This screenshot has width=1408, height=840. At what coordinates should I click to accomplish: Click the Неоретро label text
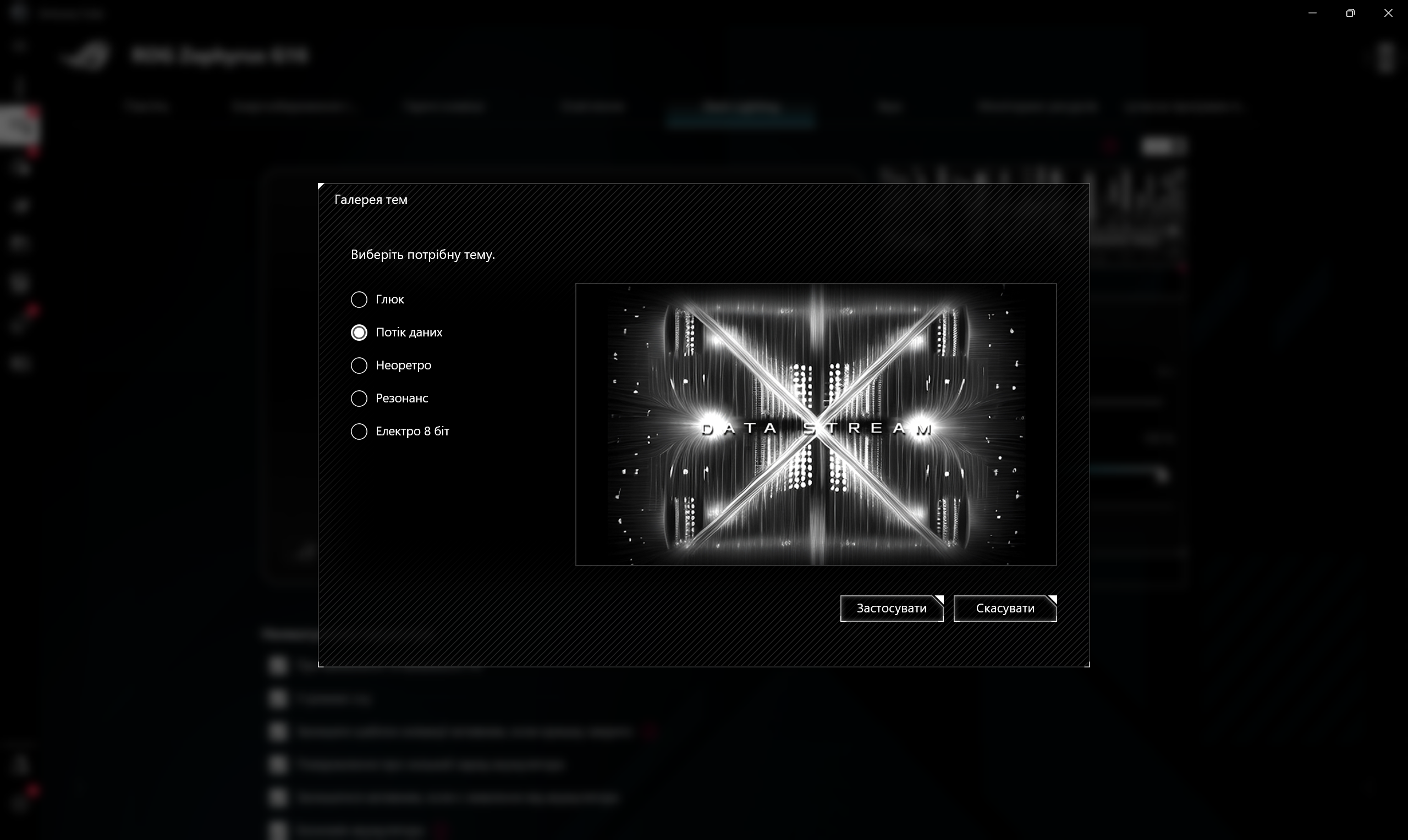(403, 366)
